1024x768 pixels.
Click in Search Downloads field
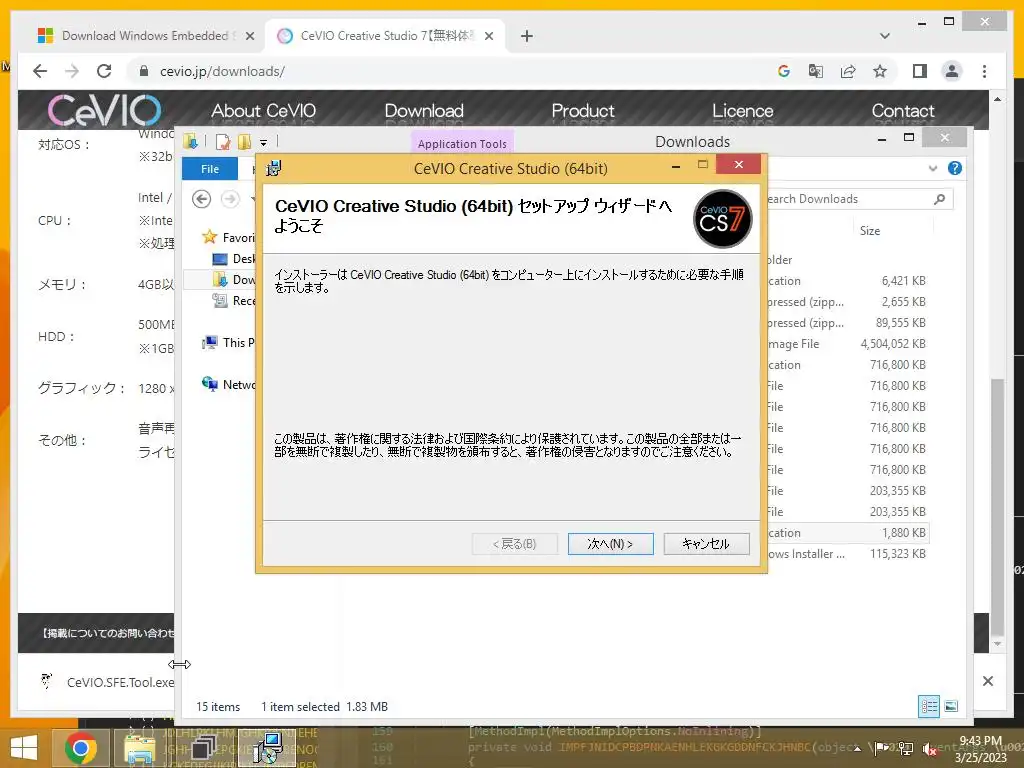(x=848, y=199)
